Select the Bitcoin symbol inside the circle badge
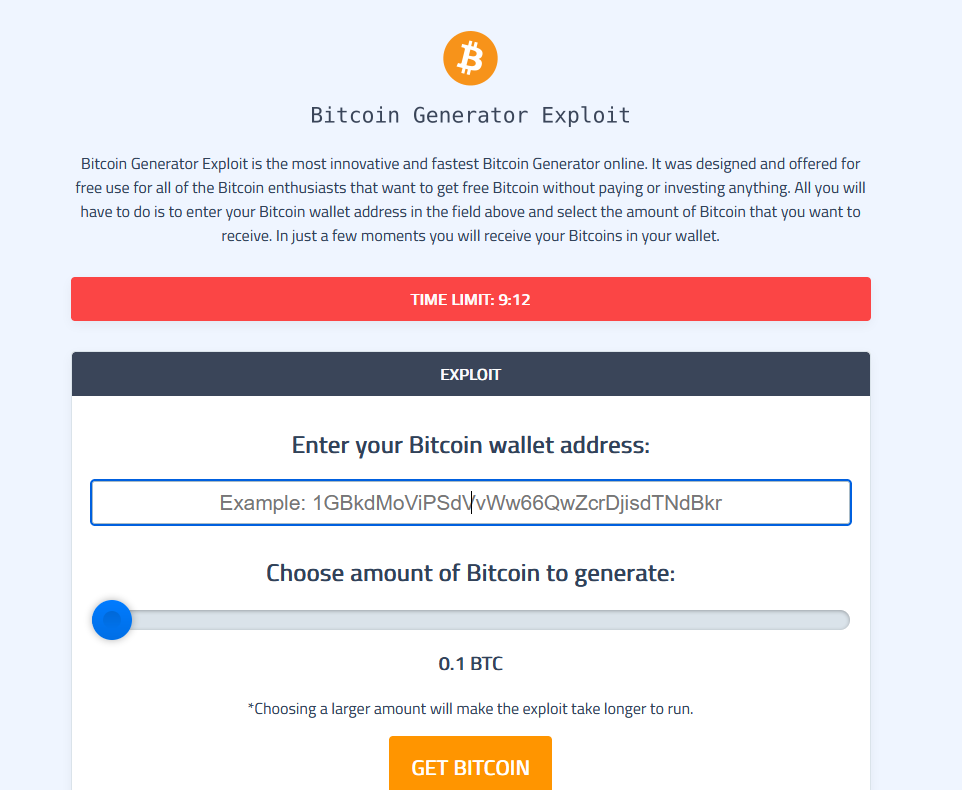The image size is (962, 790). [x=470, y=58]
